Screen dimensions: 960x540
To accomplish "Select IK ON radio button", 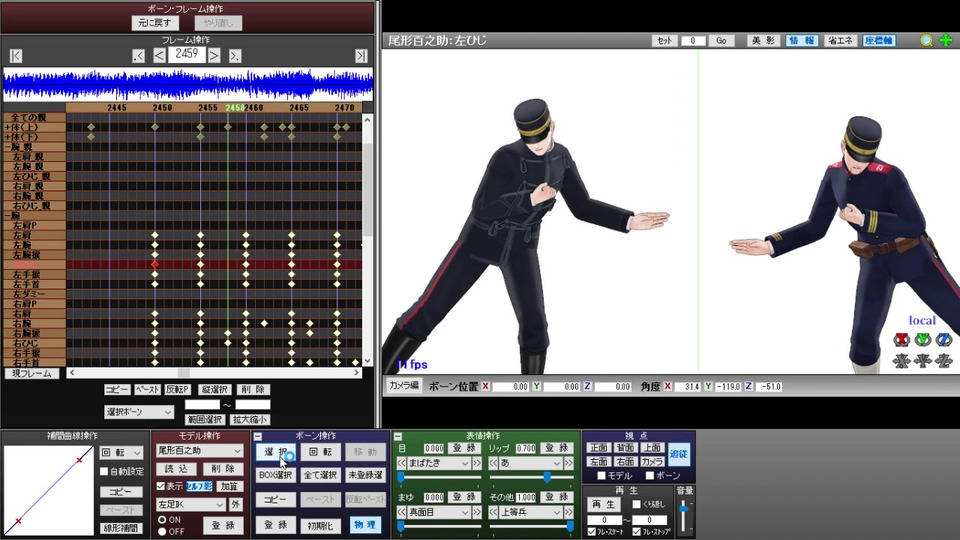I will (162, 519).
